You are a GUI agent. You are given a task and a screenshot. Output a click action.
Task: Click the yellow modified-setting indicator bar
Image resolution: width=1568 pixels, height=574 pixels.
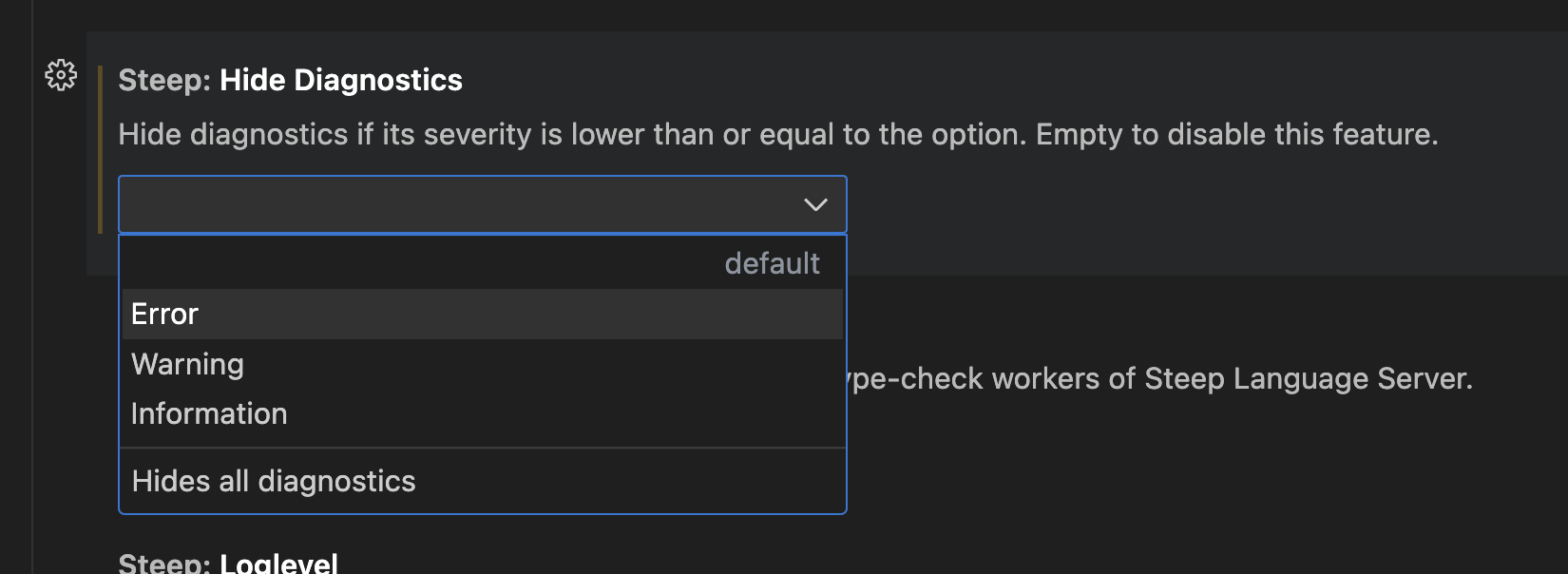pyautogui.click(x=100, y=149)
